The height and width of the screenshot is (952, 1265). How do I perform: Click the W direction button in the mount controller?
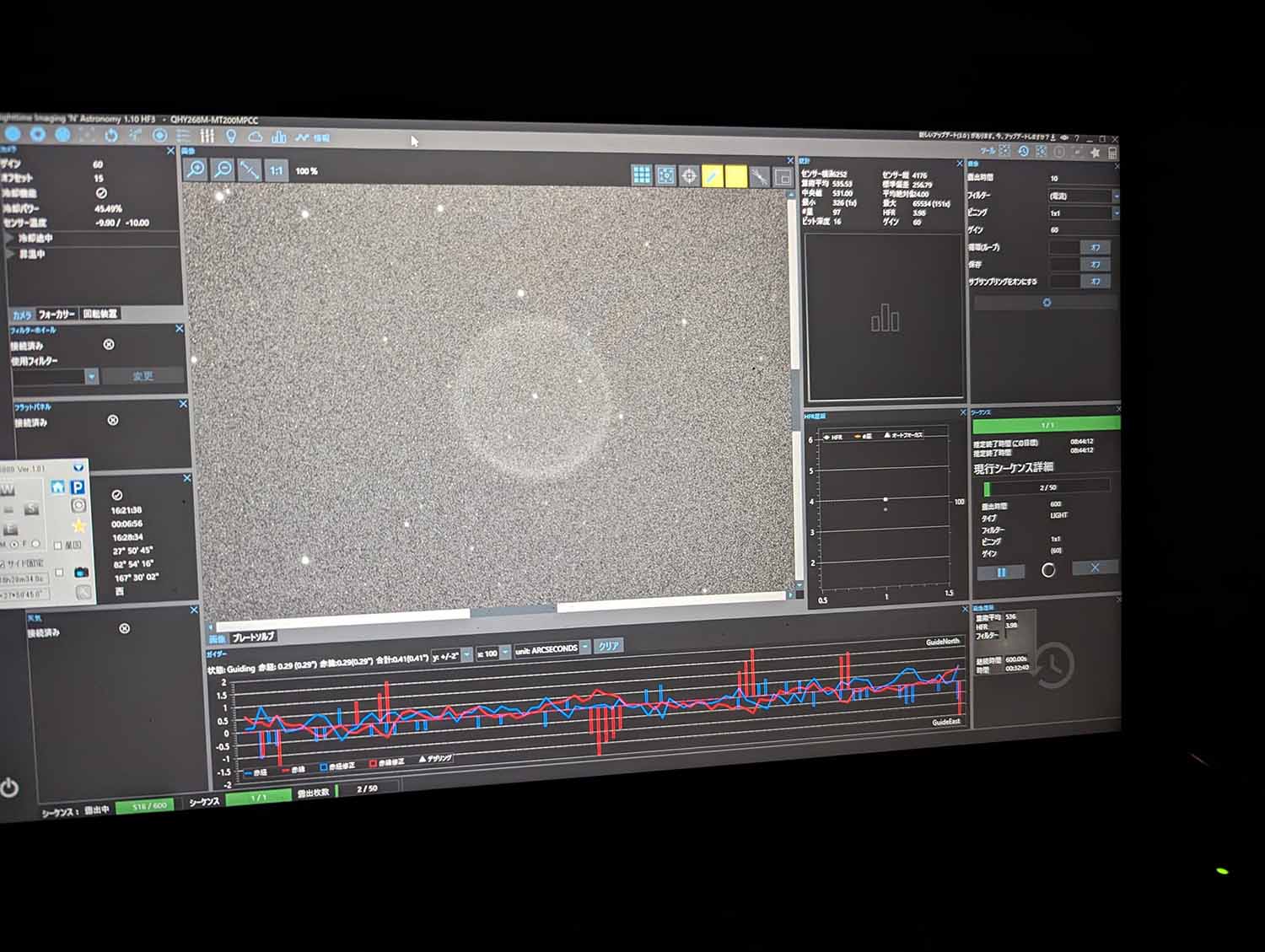tap(7, 489)
